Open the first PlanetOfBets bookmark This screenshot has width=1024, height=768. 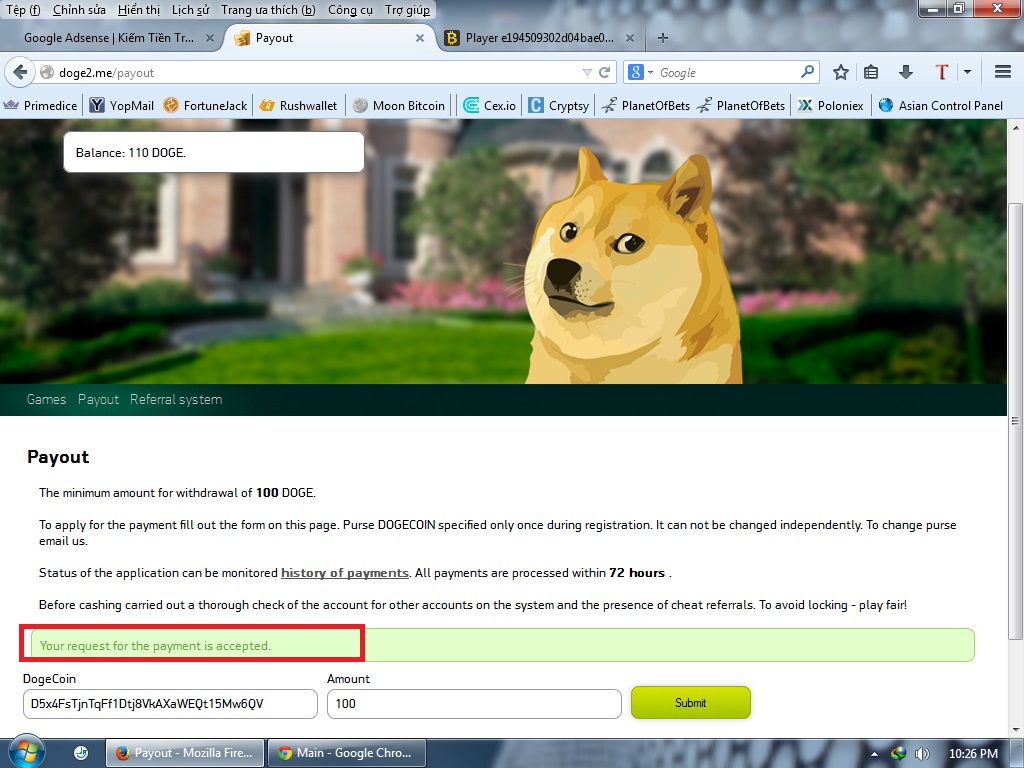click(x=645, y=106)
